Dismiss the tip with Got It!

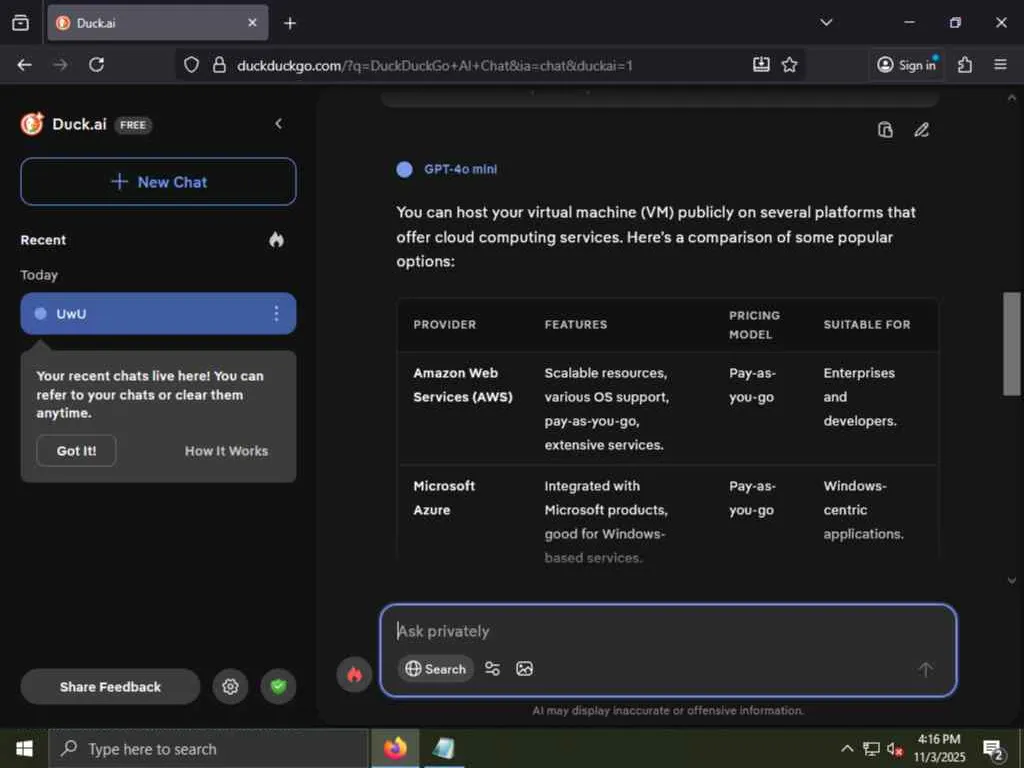(76, 451)
